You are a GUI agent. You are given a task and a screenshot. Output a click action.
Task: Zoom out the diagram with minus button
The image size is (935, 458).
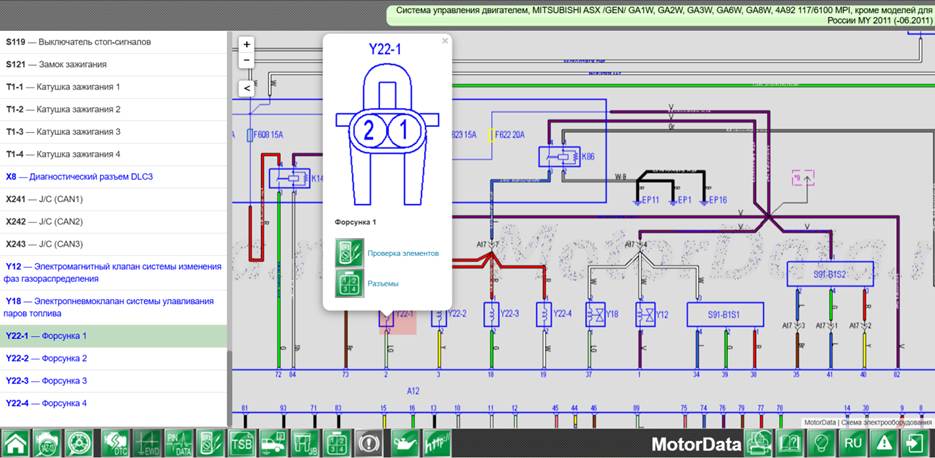click(x=247, y=60)
